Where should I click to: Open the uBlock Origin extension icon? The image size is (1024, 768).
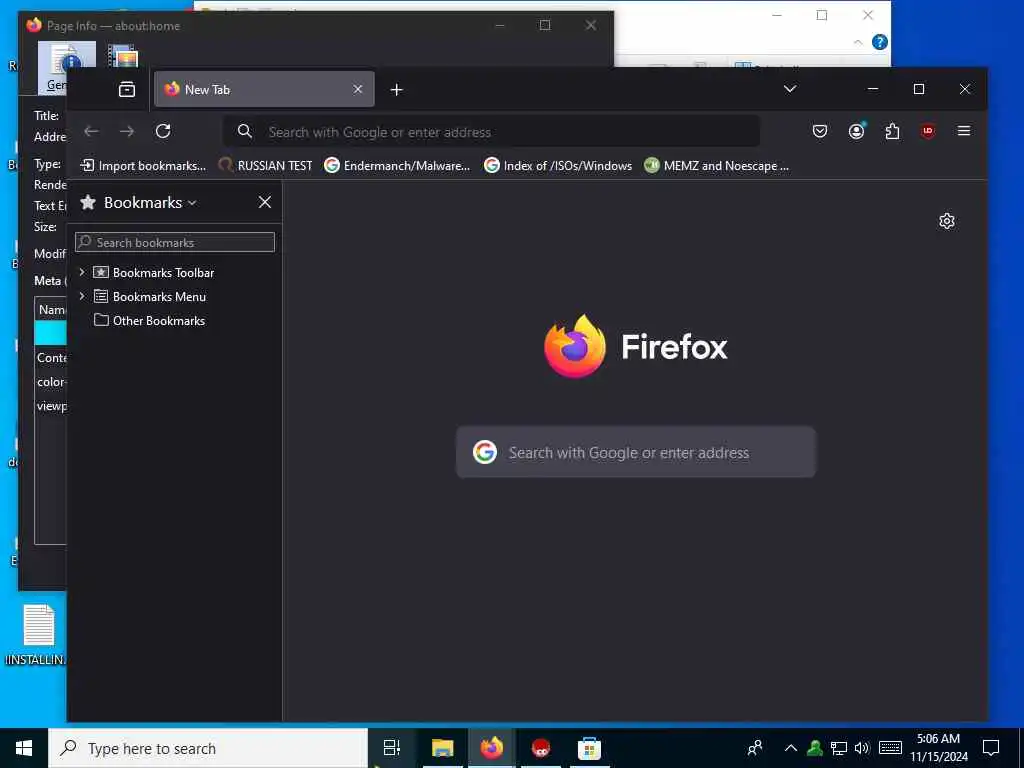point(928,131)
